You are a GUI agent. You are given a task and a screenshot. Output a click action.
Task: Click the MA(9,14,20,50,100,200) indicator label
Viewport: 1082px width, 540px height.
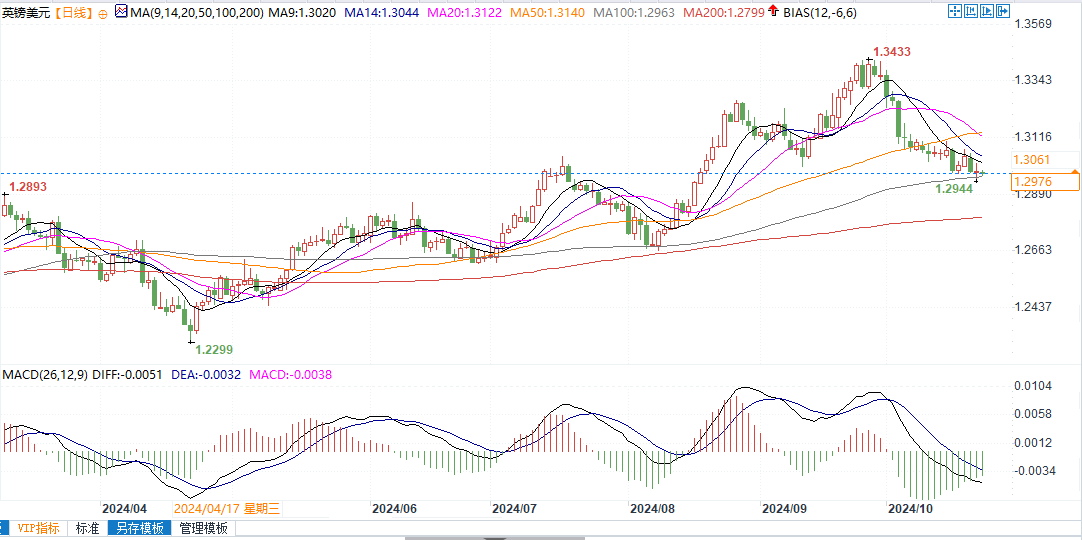click(x=197, y=12)
